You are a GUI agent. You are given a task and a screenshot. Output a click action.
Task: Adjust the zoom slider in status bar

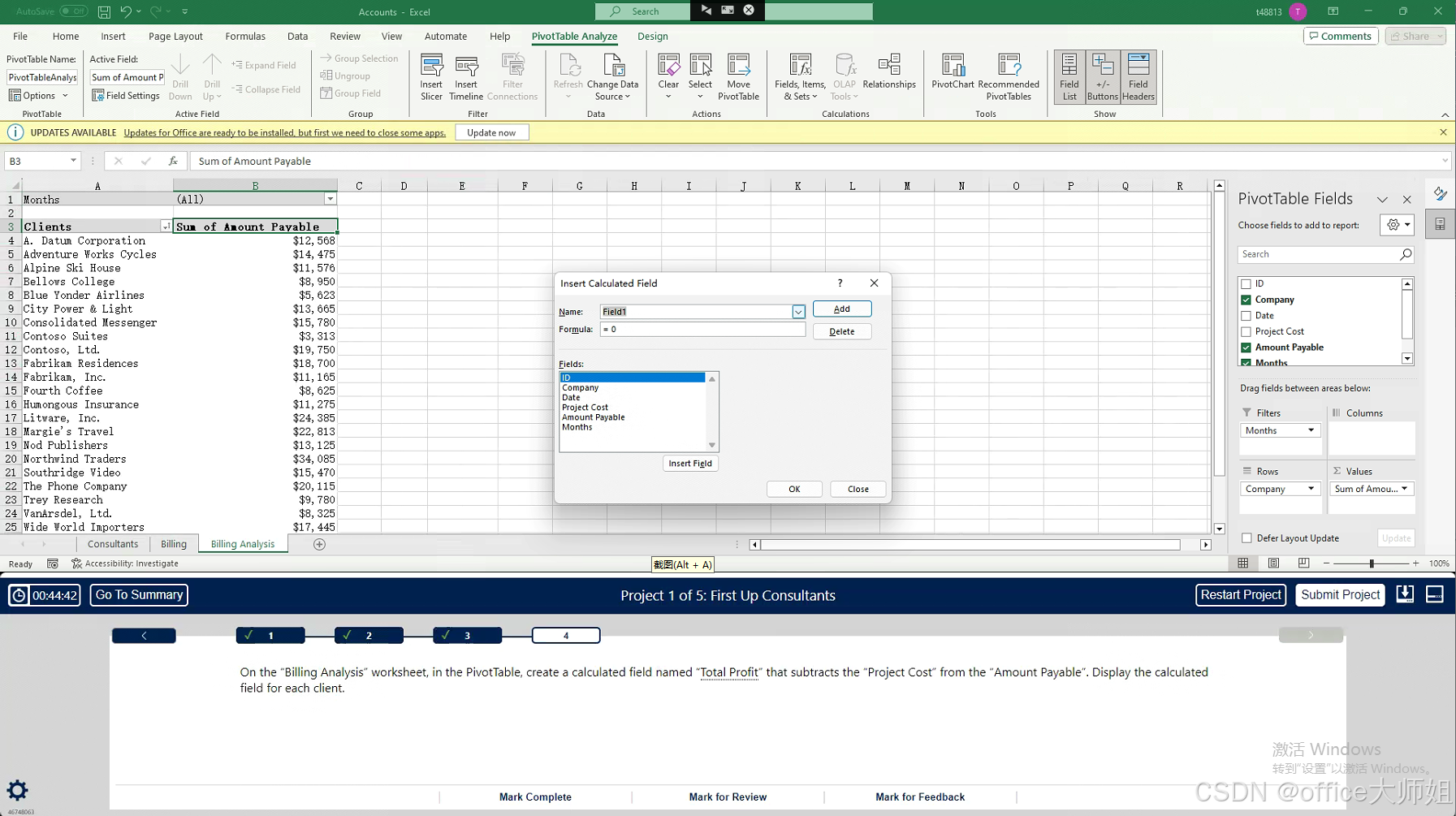1372,563
